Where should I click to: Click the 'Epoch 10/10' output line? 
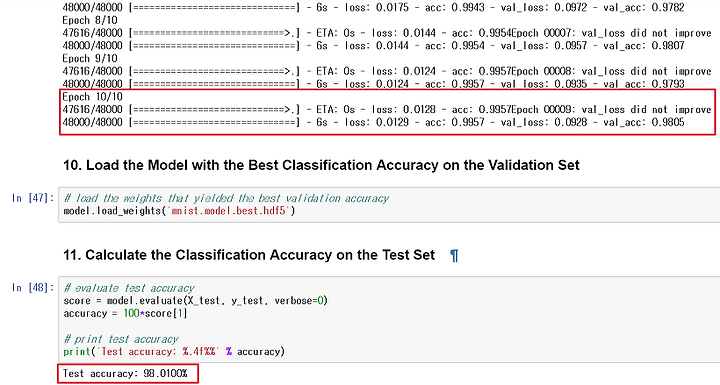coord(92,96)
